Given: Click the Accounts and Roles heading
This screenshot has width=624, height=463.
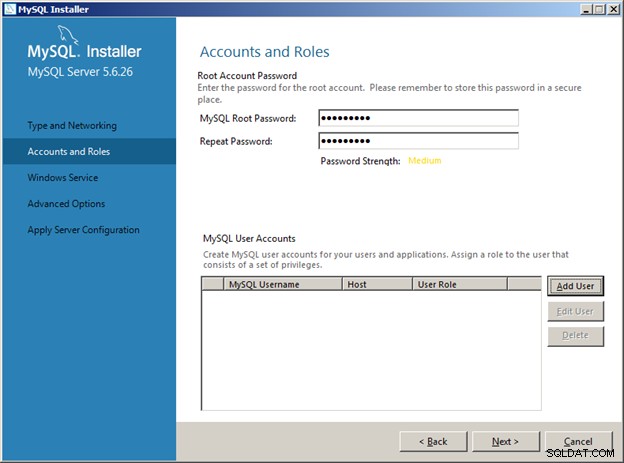Looking at the screenshot, I should (265, 52).
